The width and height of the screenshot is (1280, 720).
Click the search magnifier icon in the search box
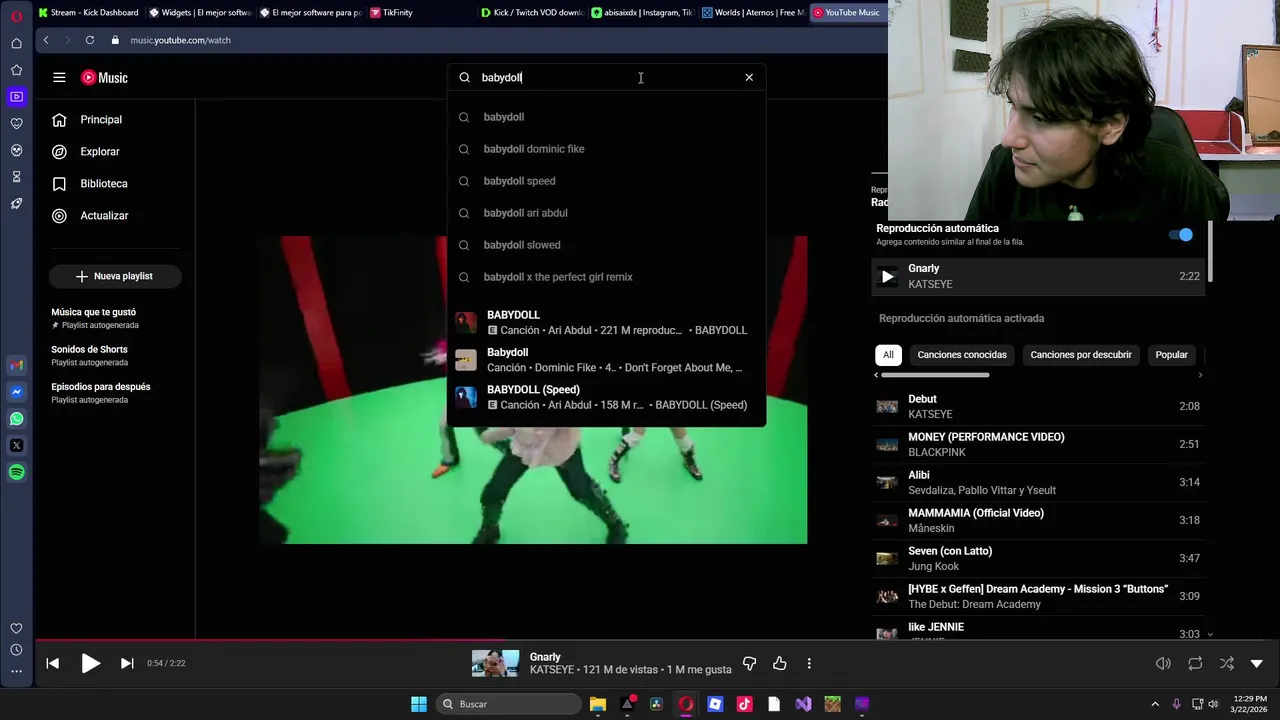coord(464,77)
